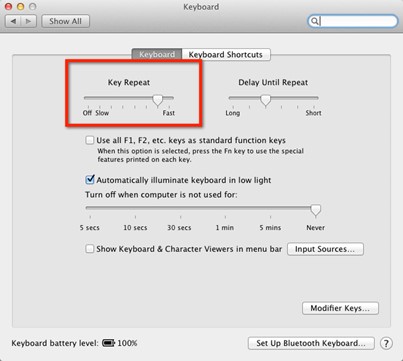This screenshot has height=361, width=403.
Task: Click the keyboard battery level icon
Action: (108, 343)
